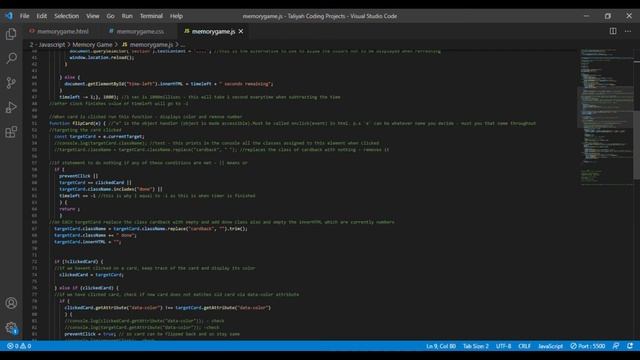
Task: Open the Run and Debug view icon
Action: 11,107
